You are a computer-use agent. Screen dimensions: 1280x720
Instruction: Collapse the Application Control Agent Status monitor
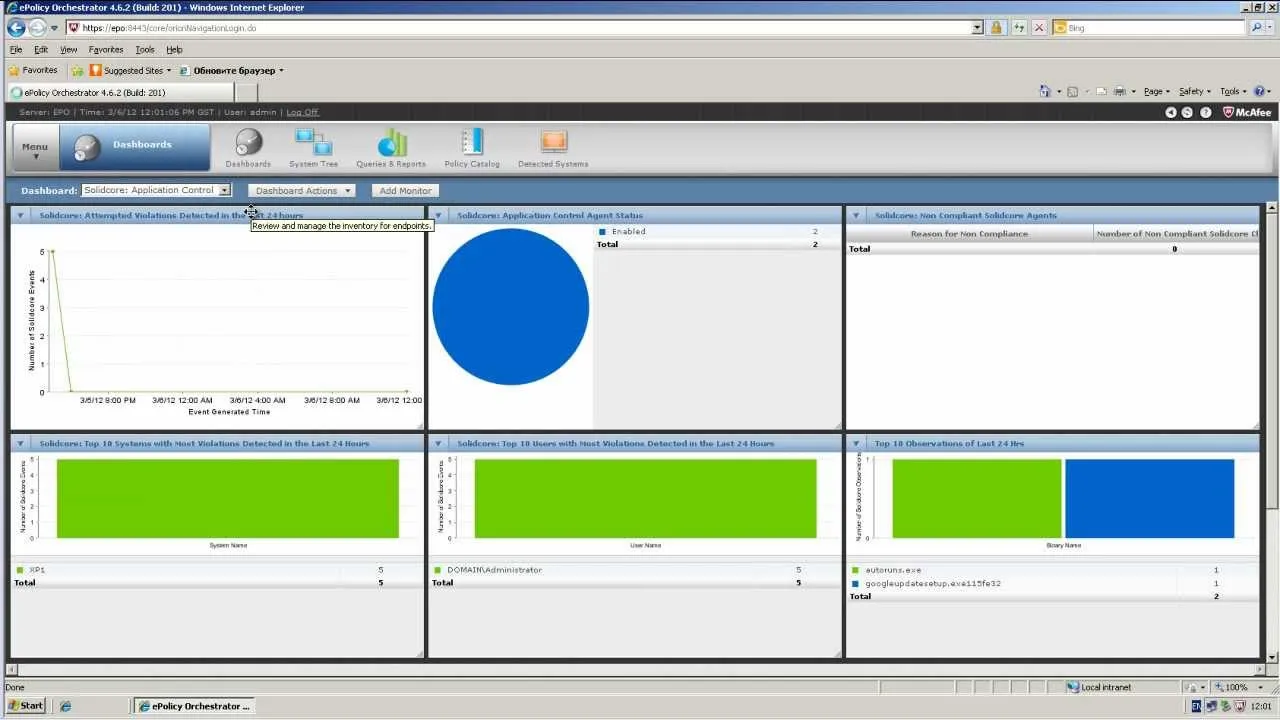(437, 215)
